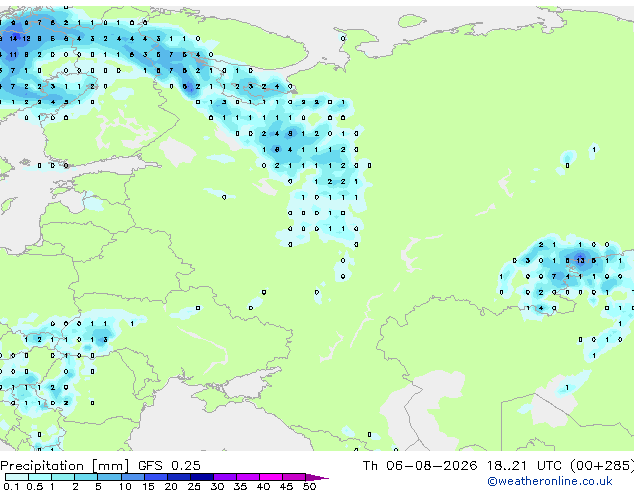Click the '20' legend scale label
Screen dimensions: 634x490
point(171,486)
